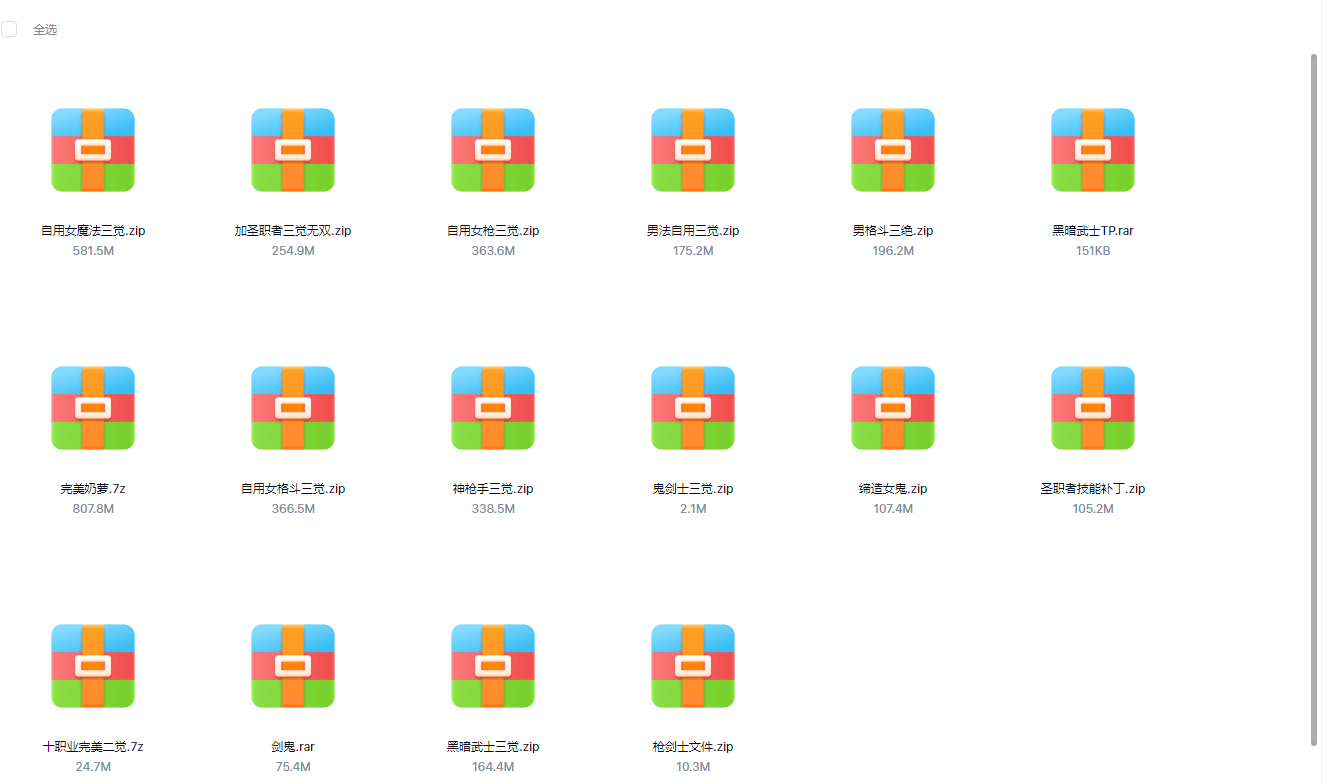Open the 完美奶萝.7z file icon
This screenshot has height=784, width=1342.
click(93, 406)
